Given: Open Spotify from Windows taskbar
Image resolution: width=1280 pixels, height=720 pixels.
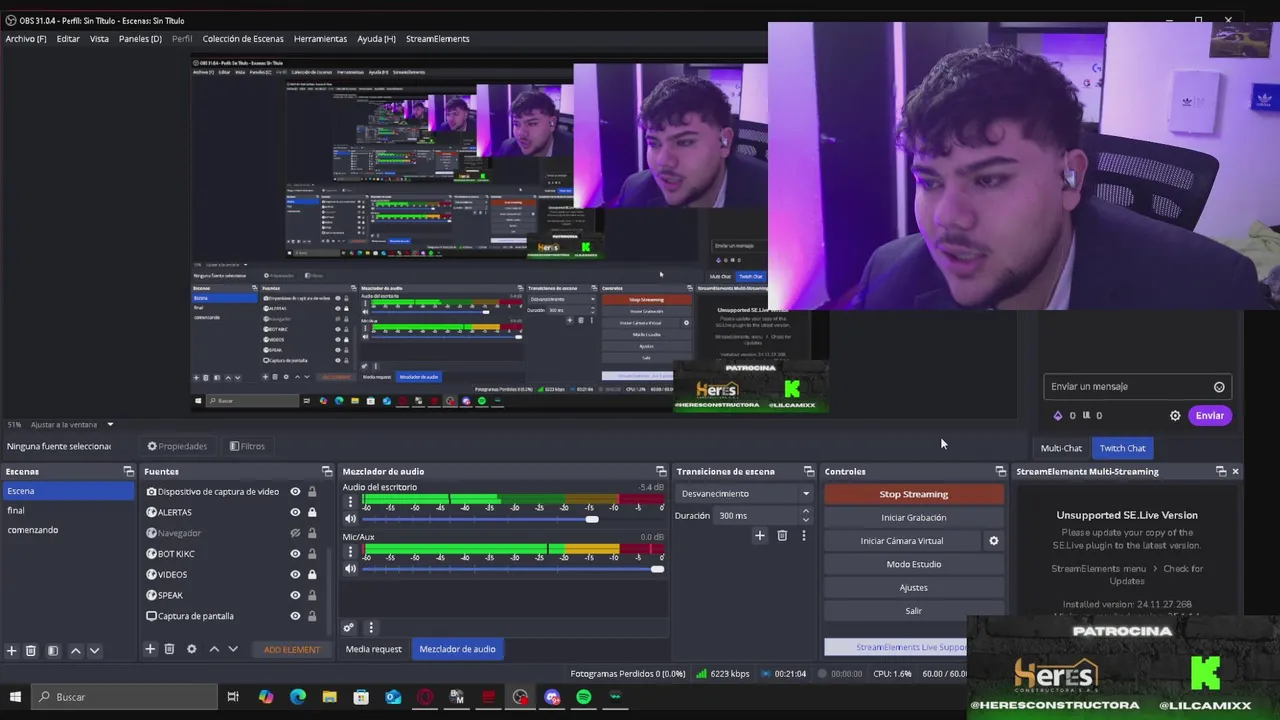Looking at the screenshot, I should [584, 697].
